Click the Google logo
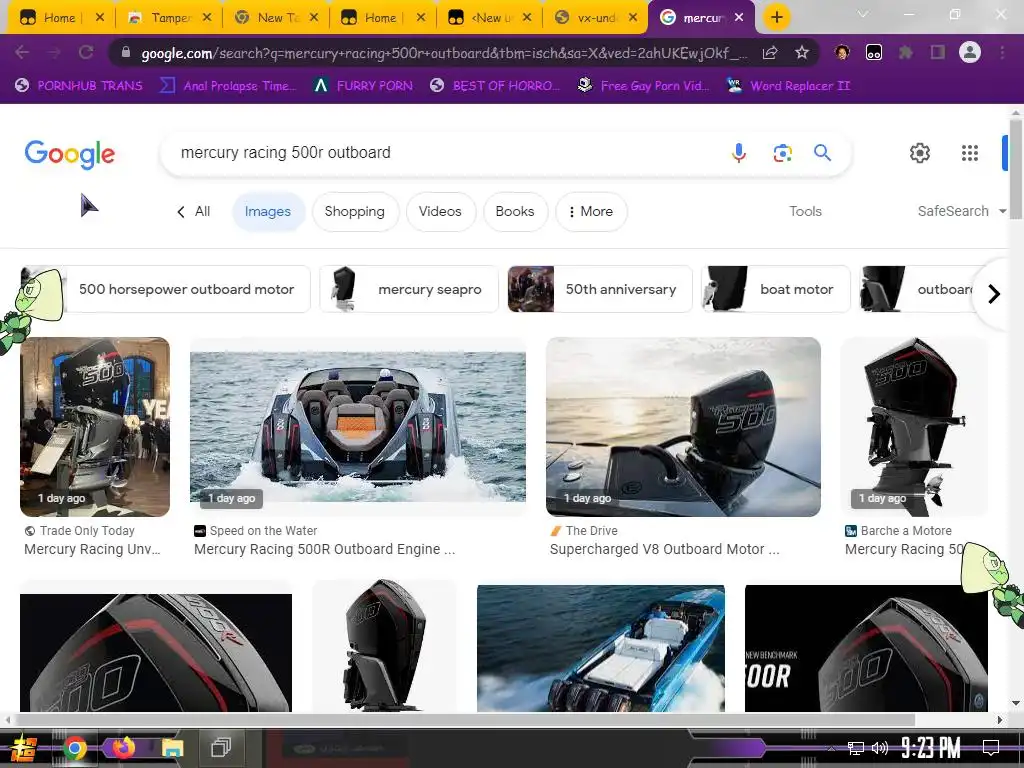Screen dimensions: 1024x768 70,154
